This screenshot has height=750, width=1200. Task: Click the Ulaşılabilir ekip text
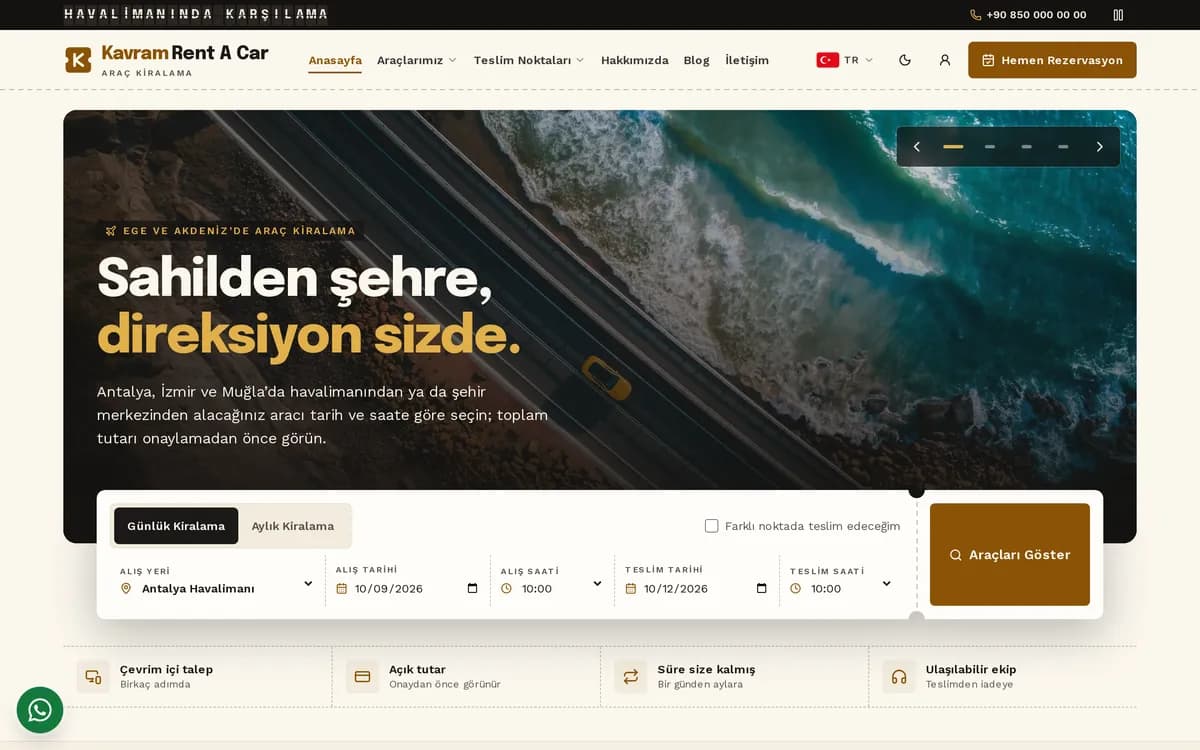pos(971,670)
